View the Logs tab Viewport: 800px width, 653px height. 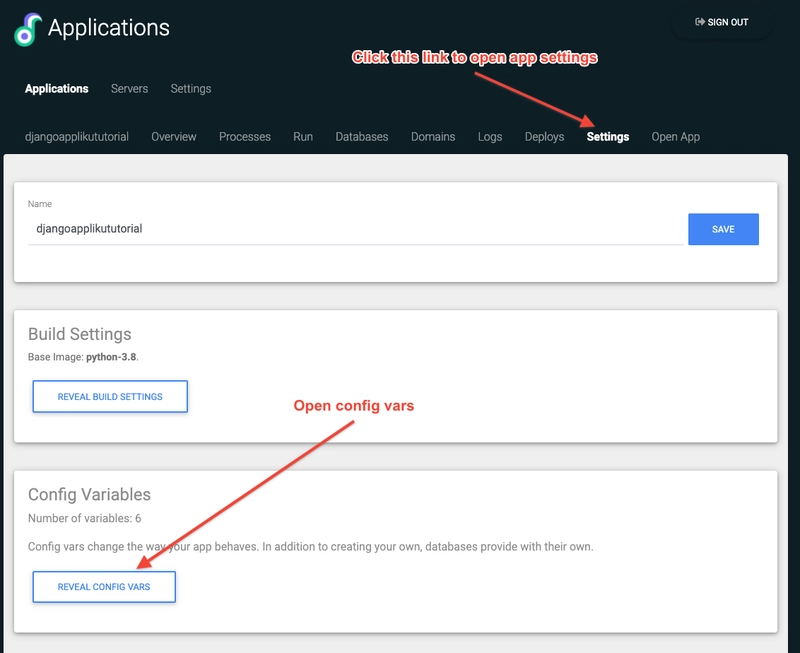click(490, 137)
